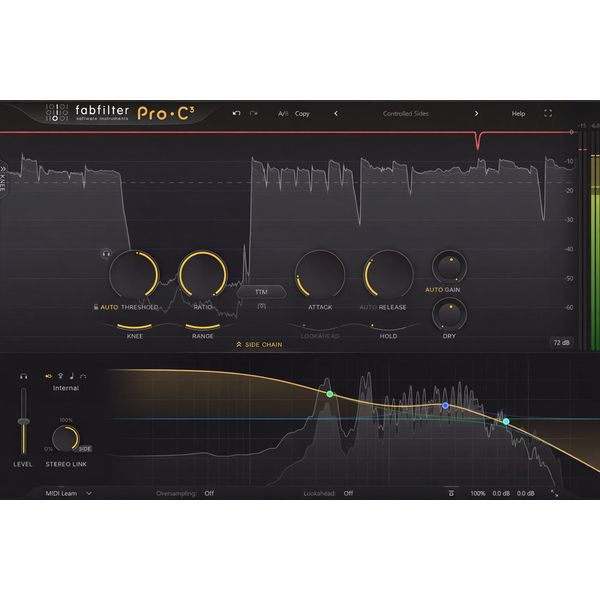Click the style settings icon below TTM
Viewport: 600px width, 600px height.
pos(262,306)
